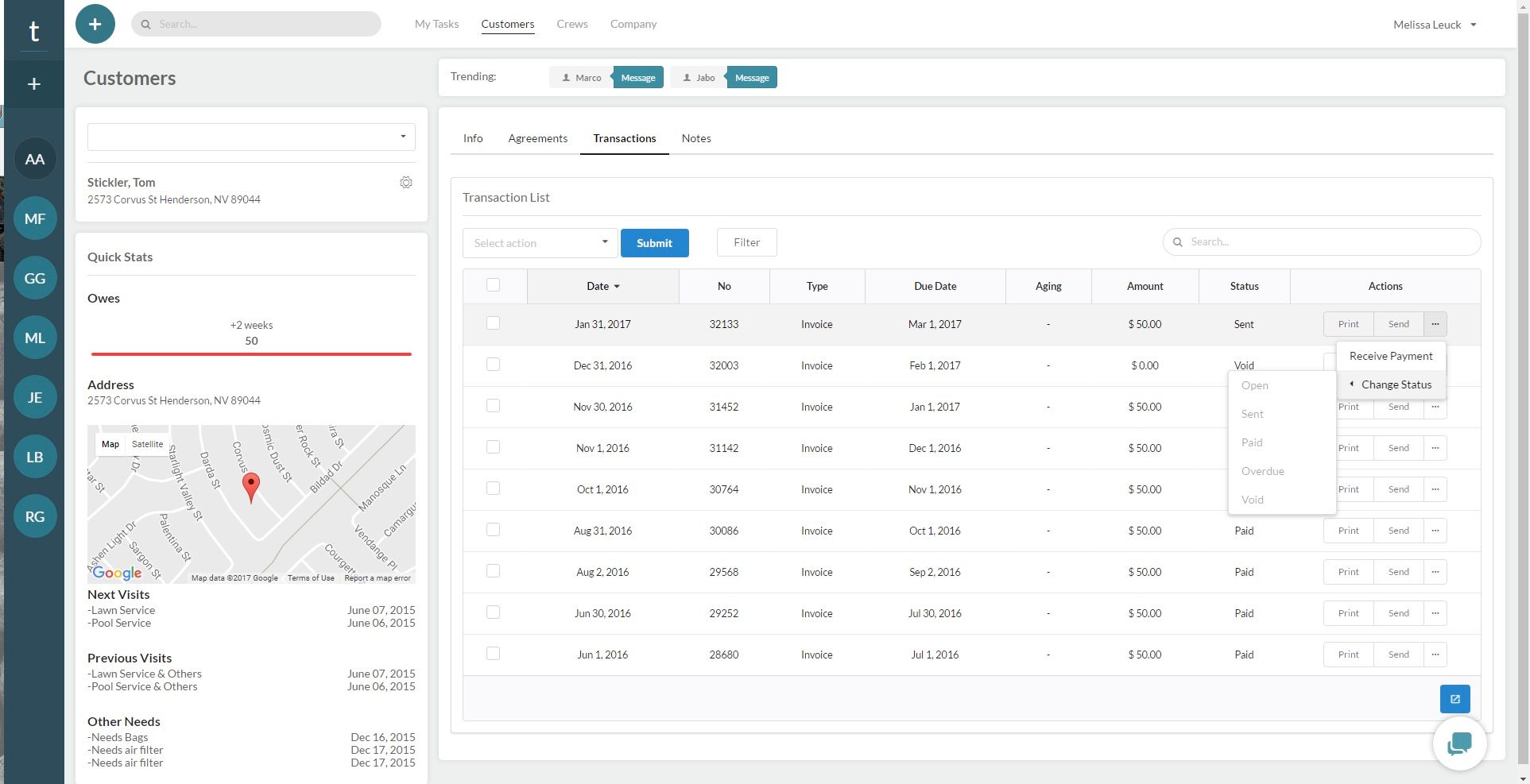
Task: Click the Jabo user tag
Action: point(699,78)
